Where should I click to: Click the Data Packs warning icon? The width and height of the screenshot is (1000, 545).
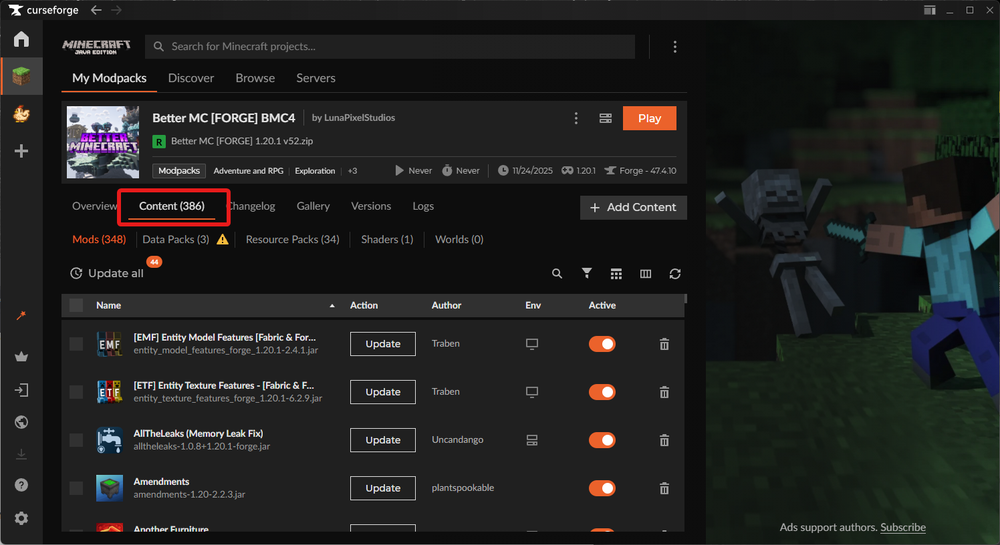pyautogui.click(x=223, y=240)
